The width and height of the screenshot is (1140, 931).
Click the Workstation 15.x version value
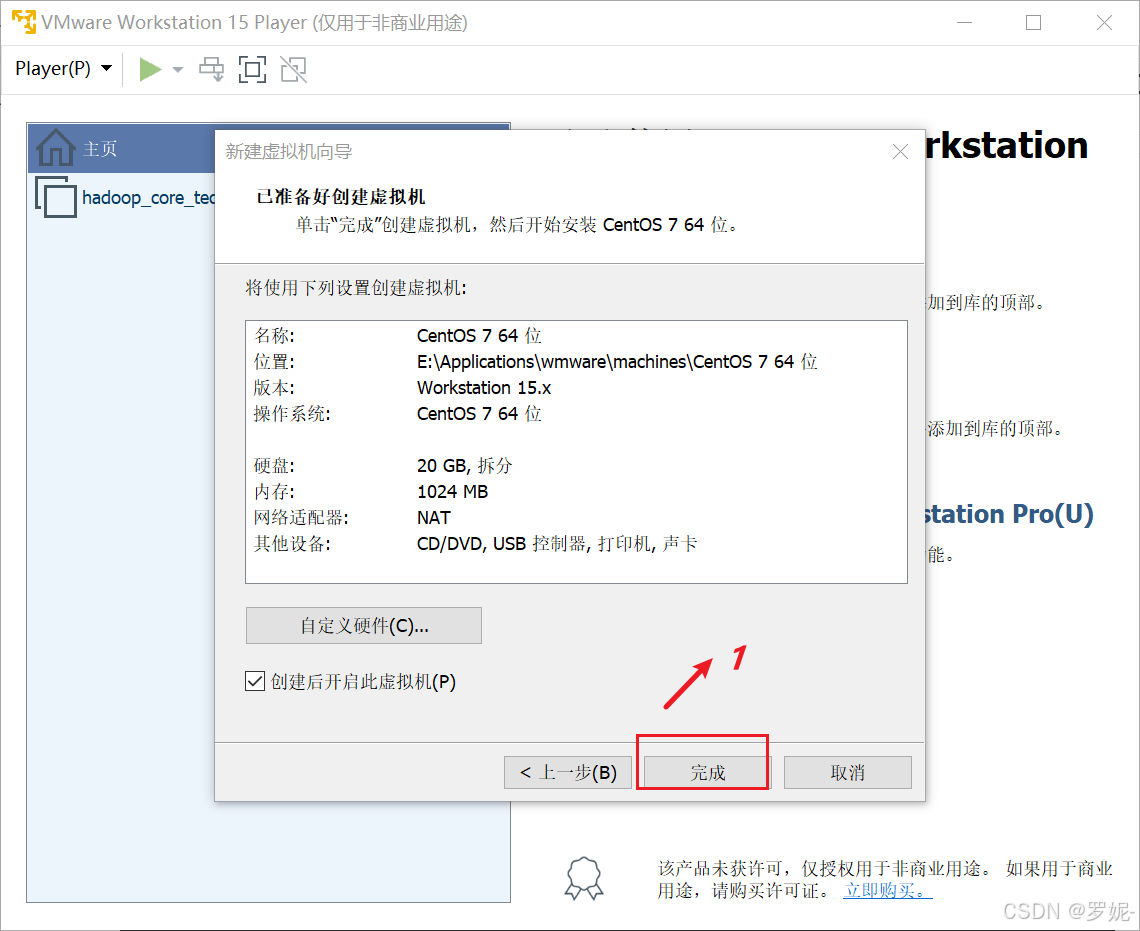(x=483, y=388)
